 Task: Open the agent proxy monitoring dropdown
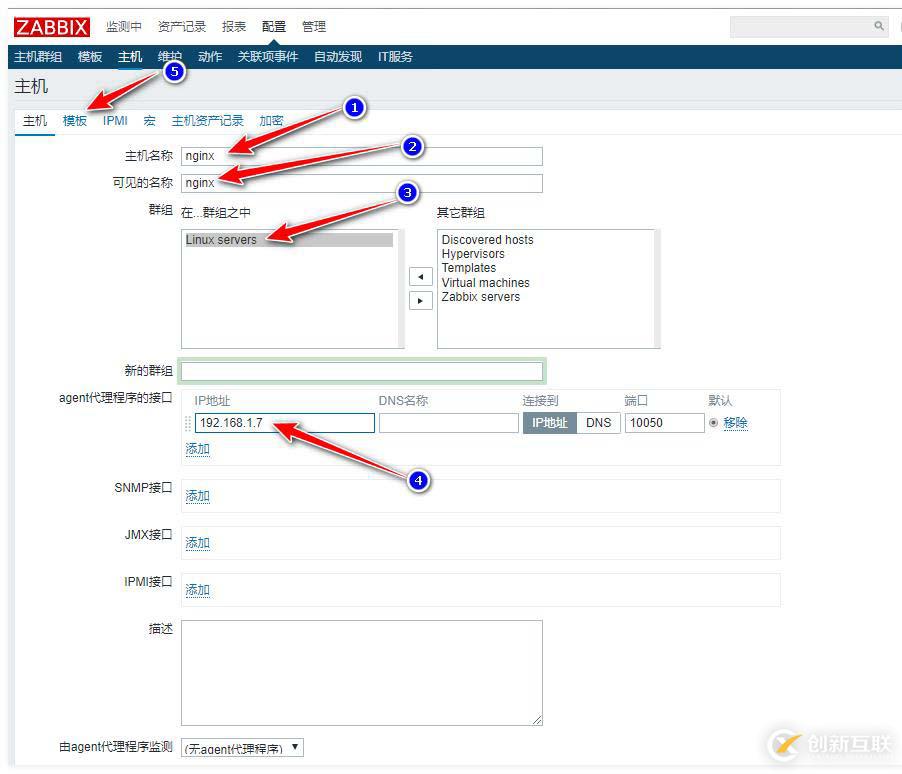(242, 748)
